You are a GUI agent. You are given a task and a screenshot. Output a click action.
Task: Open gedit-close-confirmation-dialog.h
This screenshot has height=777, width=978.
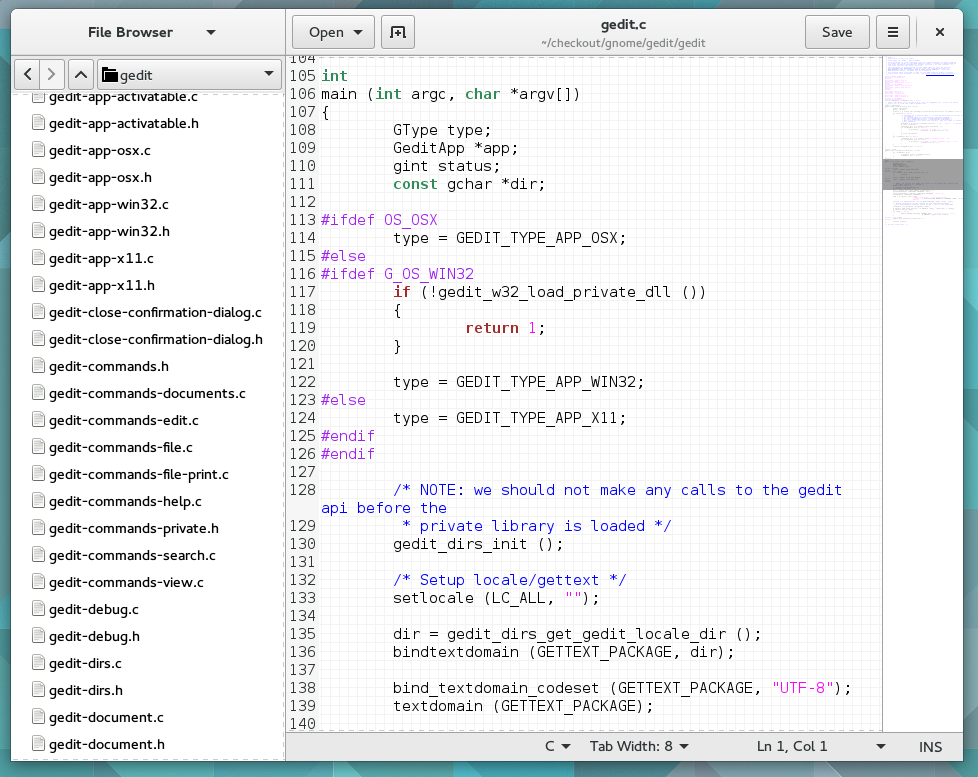(156, 339)
